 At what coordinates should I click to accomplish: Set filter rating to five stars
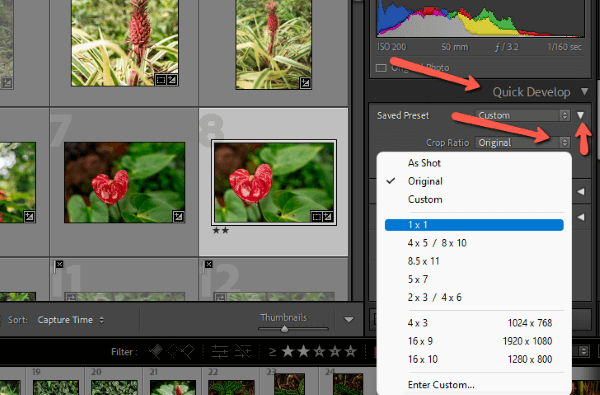351,351
